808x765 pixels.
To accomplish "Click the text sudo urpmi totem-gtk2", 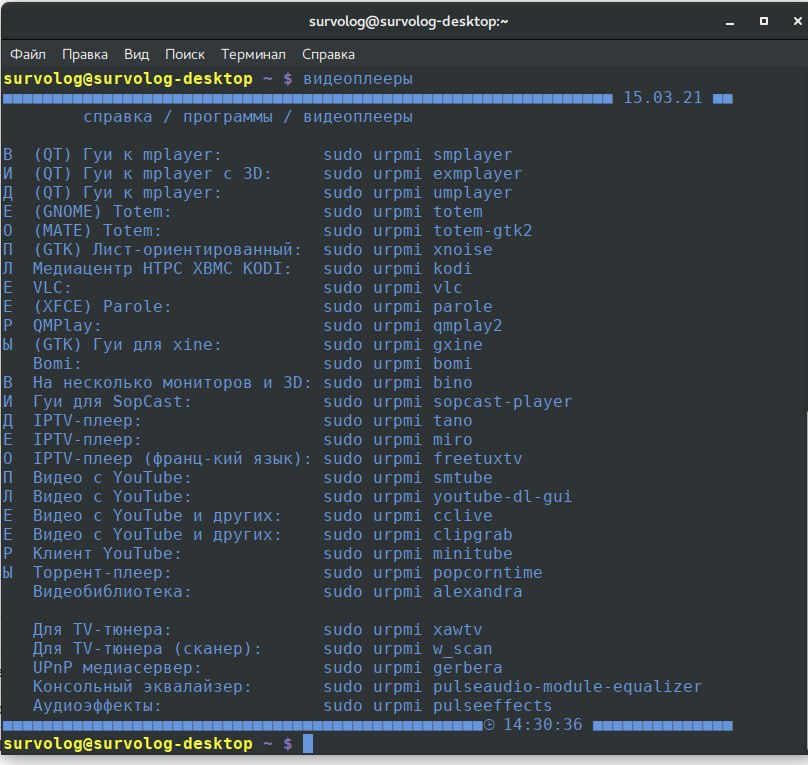I will click(427, 231).
